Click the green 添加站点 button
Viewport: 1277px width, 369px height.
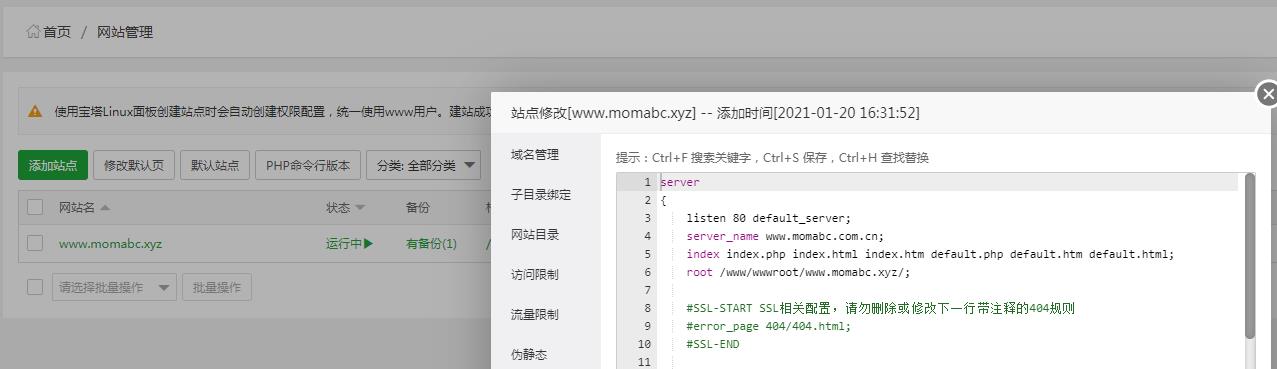point(53,166)
